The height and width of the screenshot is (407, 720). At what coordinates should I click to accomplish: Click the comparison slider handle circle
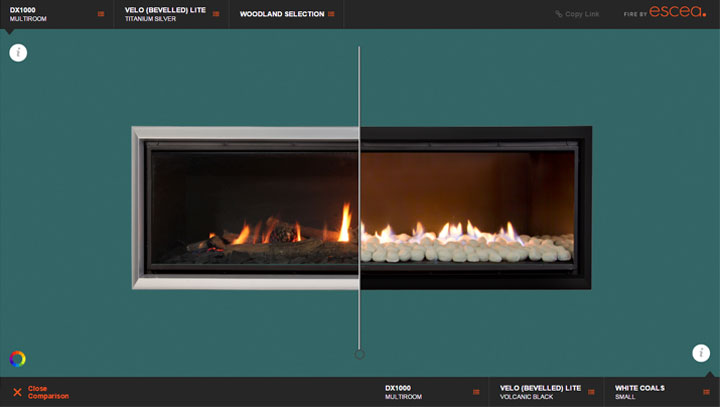click(x=360, y=354)
